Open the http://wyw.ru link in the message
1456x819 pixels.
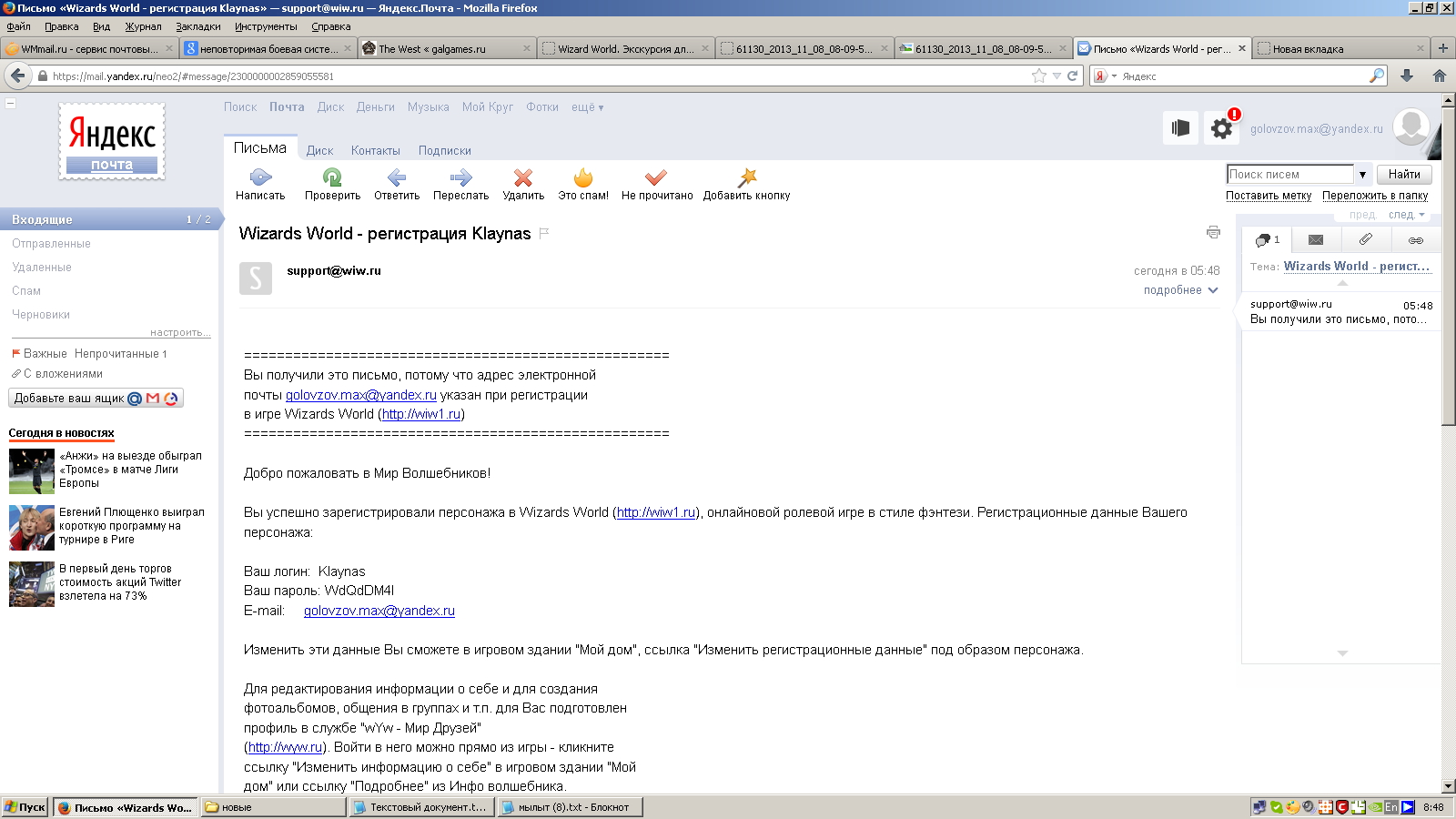point(286,747)
